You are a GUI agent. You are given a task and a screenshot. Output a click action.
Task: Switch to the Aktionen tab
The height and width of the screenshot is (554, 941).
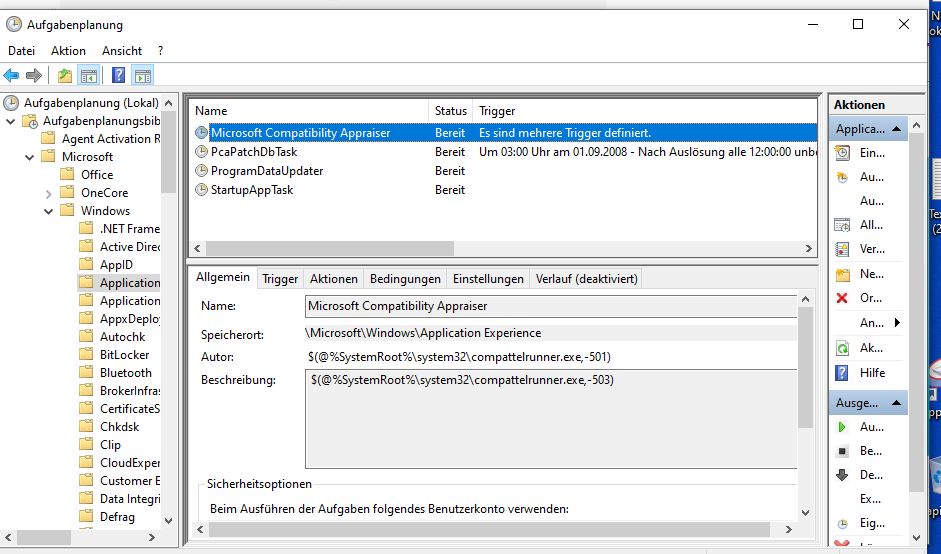pos(334,279)
